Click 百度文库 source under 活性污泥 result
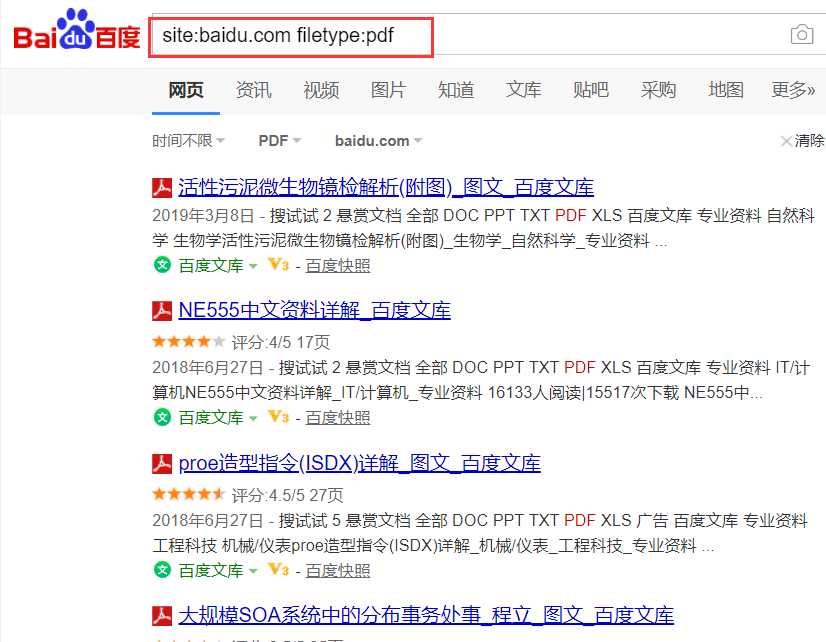The width and height of the screenshot is (826, 642). click(211, 265)
